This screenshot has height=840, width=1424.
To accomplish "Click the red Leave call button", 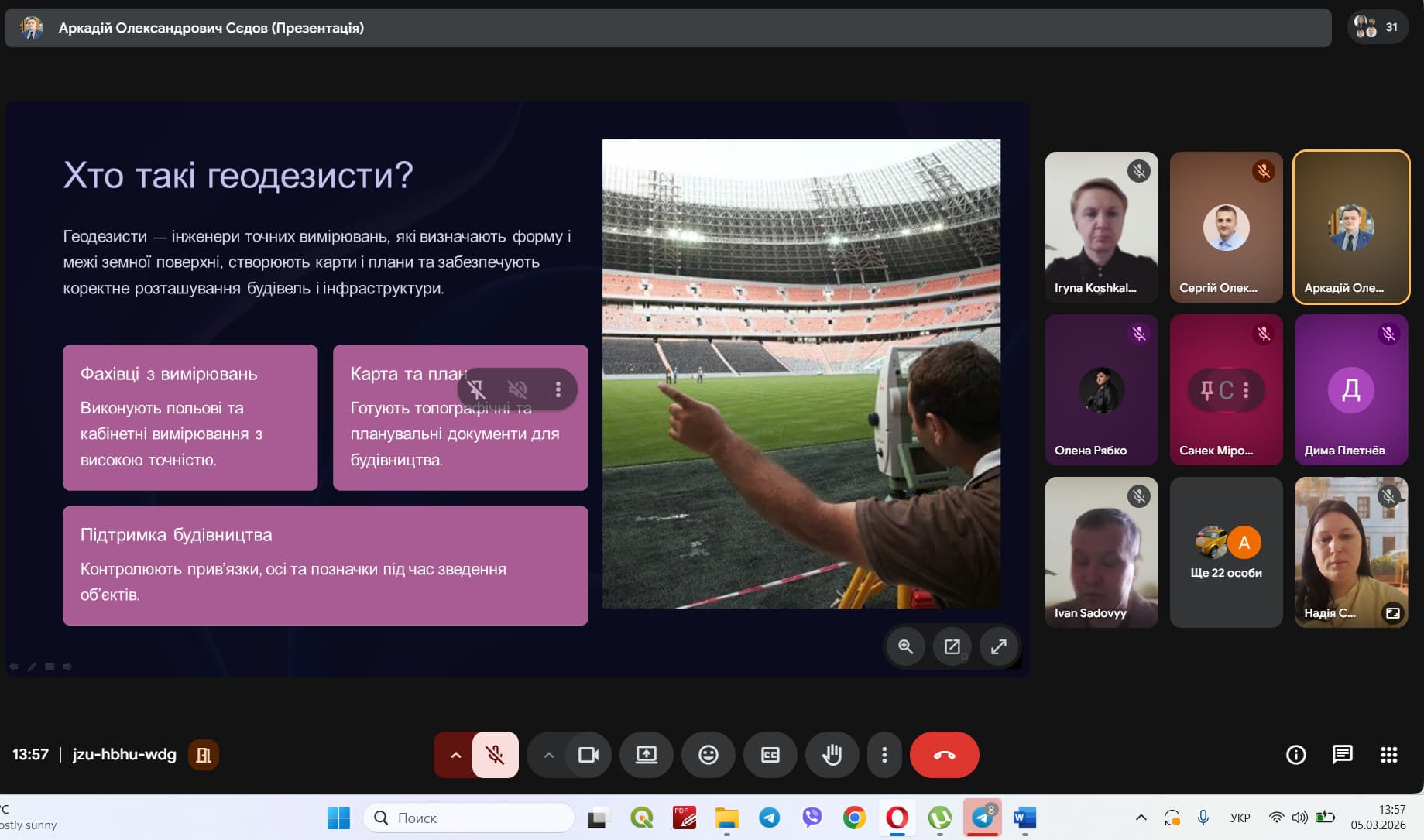I will tap(944, 755).
